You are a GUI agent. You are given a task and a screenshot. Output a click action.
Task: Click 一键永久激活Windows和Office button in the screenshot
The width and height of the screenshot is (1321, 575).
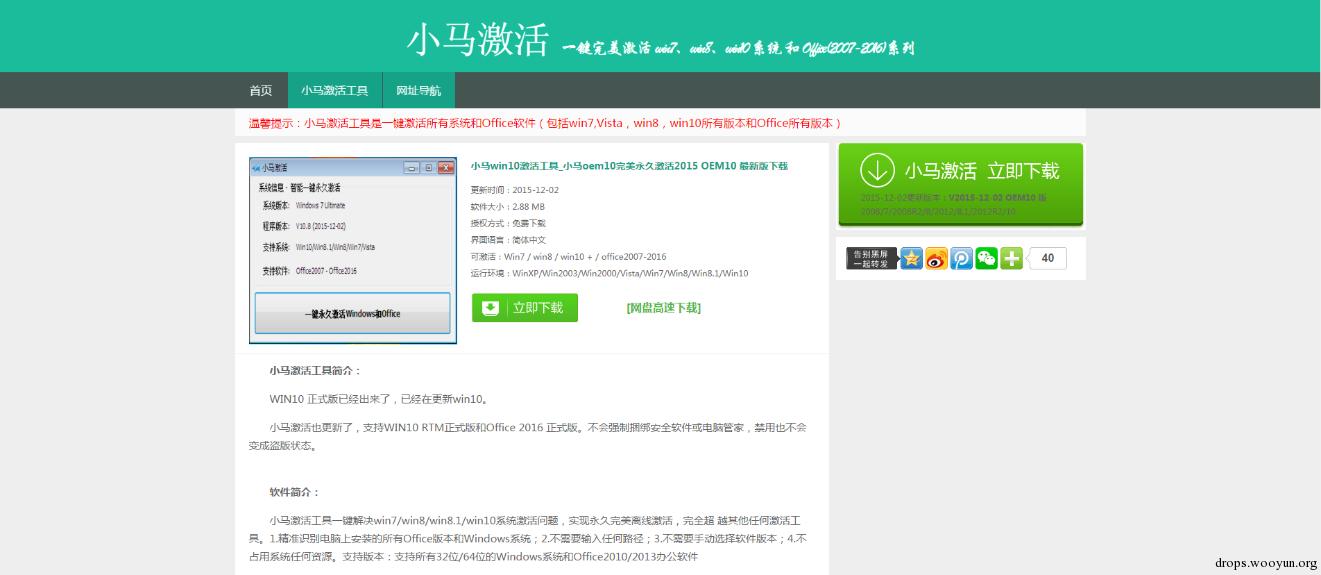tap(353, 313)
